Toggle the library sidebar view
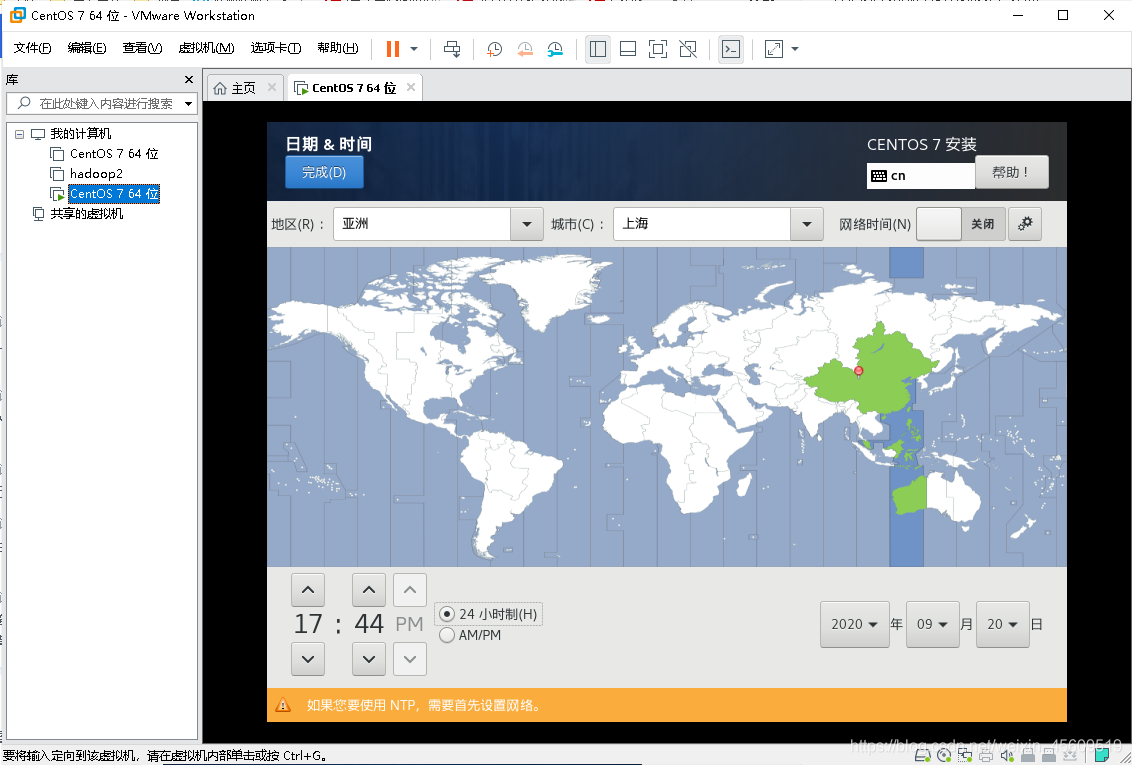Screen dimensions: 1132x765 [x=598, y=49]
